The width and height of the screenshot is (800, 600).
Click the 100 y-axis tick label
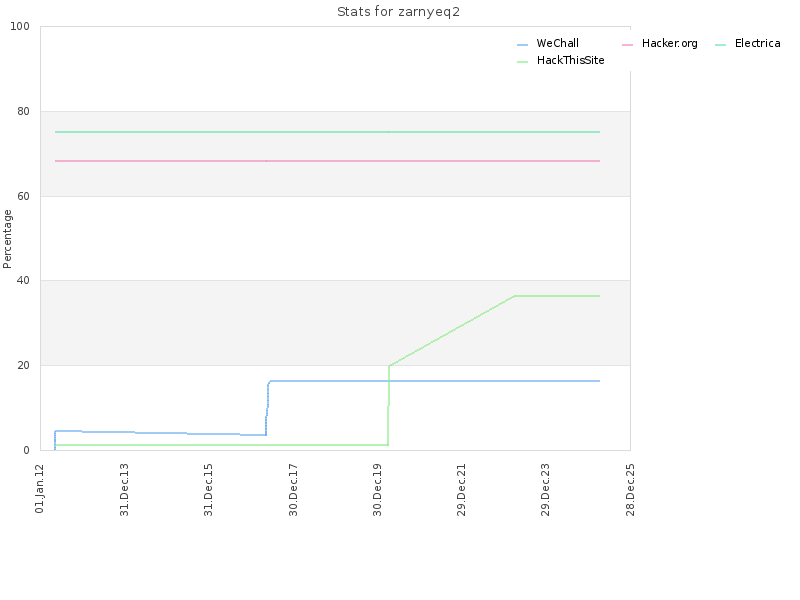[20, 27]
